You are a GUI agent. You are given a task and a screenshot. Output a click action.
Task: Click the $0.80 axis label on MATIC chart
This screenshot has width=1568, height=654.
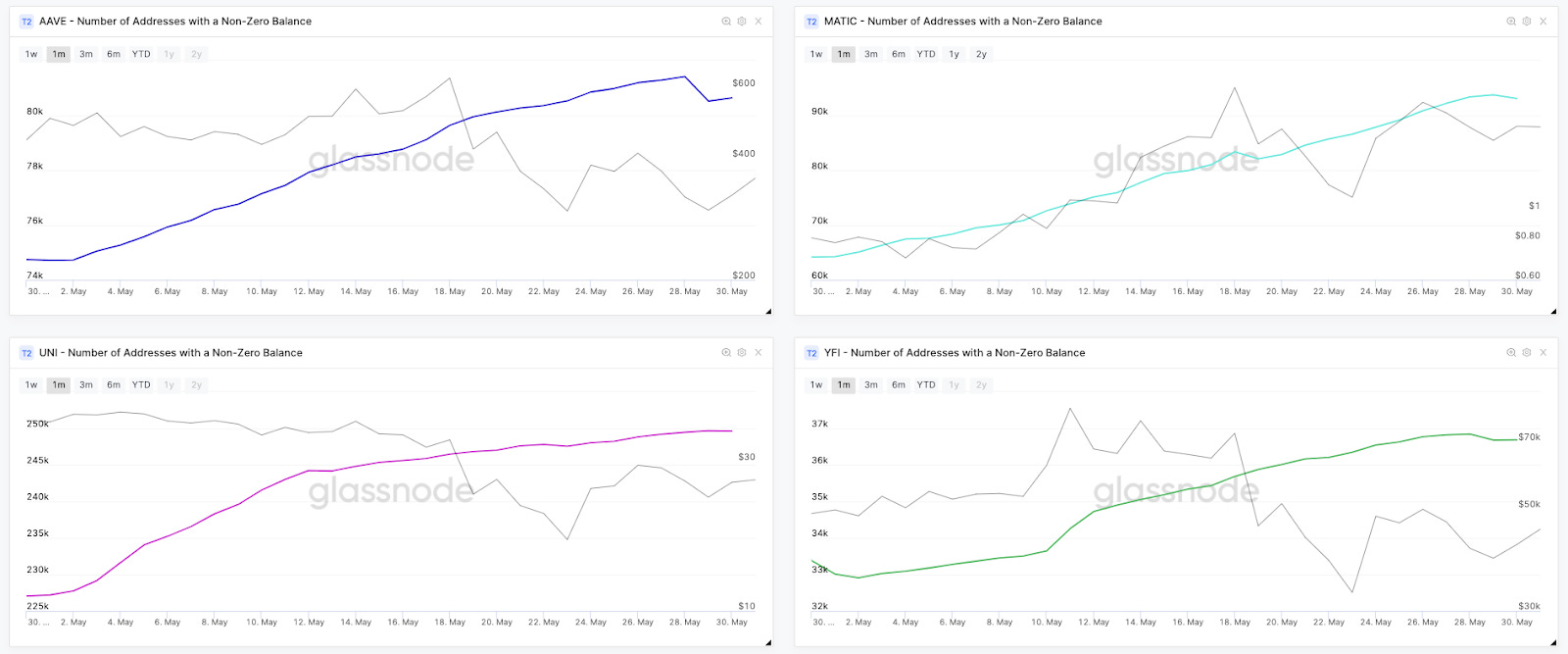pyautogui.click(x=1528, y=236)
